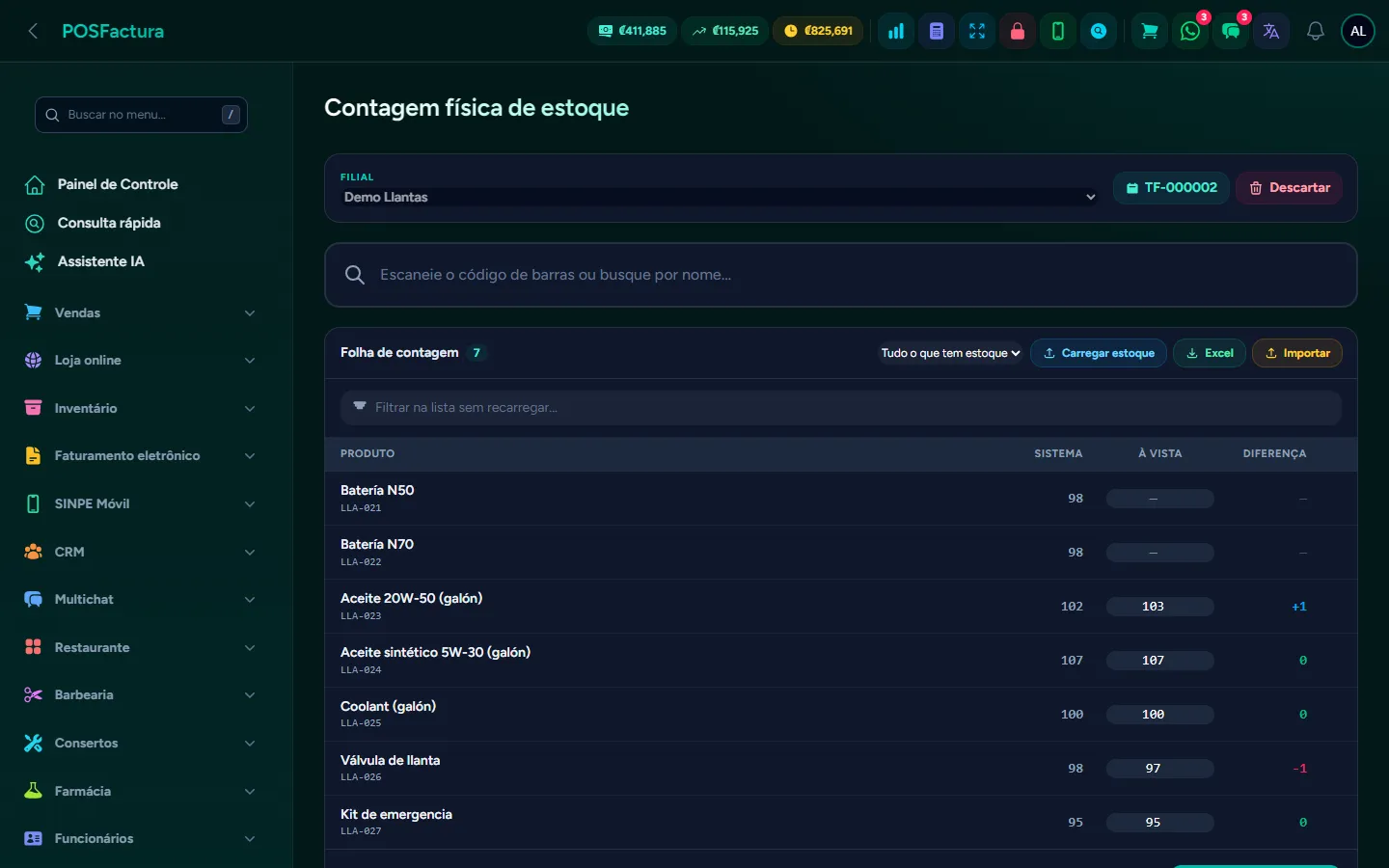
Task: Open the 'Tudo o que tem estoque' filter dropdown
Action: pyautogui.click(x=950, y=353)
